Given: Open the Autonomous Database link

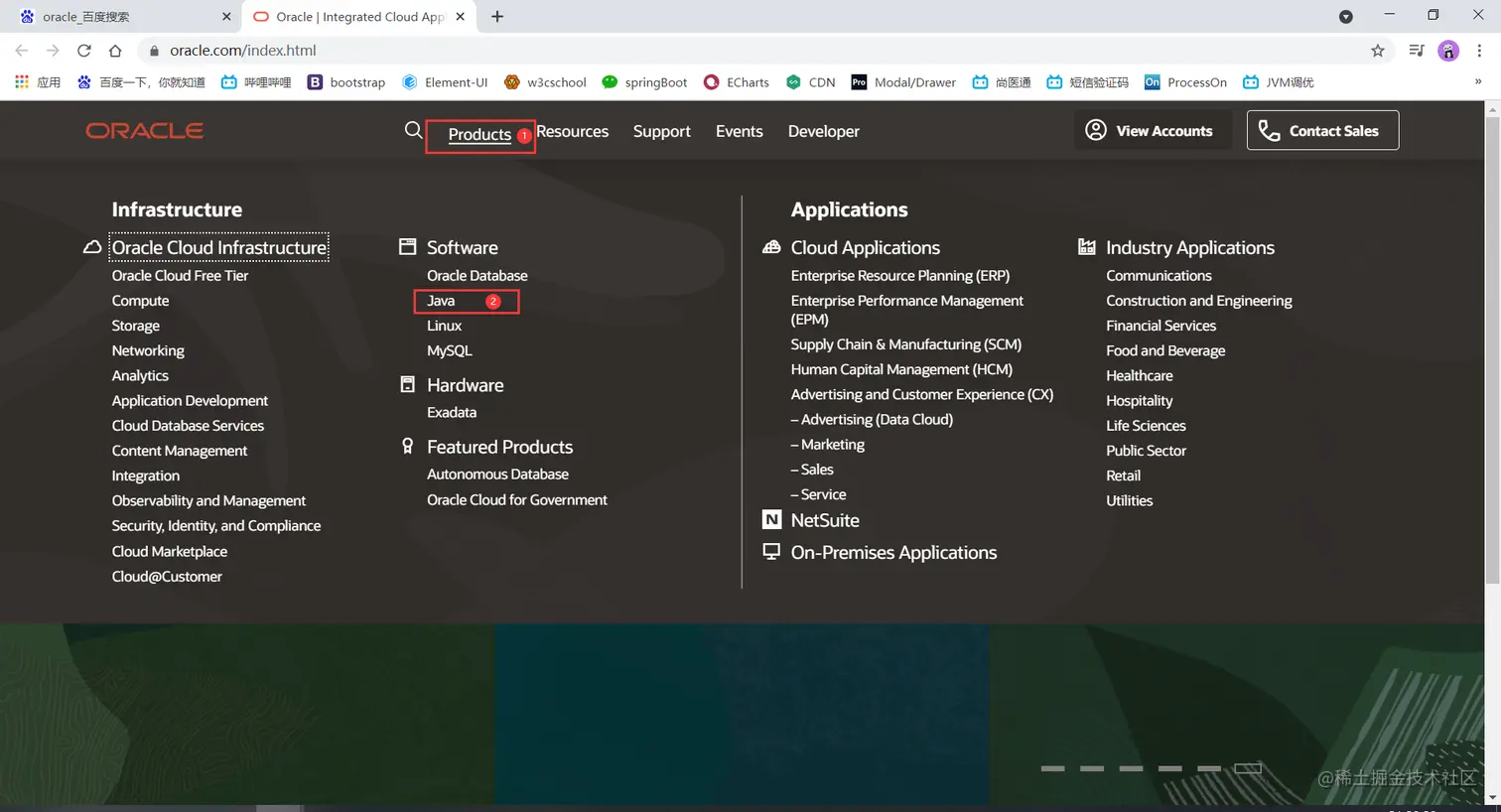Looking at the screenshot, I should [x=498, y=474].
